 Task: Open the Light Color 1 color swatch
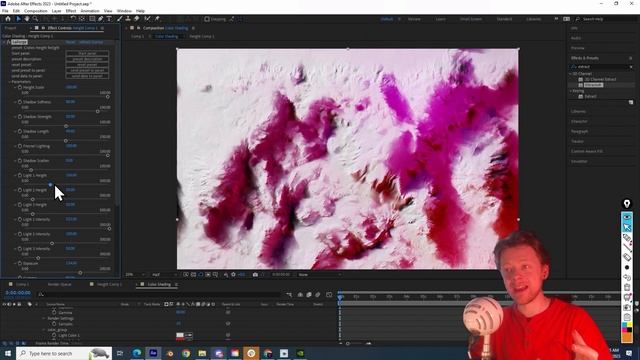[180, 336]
